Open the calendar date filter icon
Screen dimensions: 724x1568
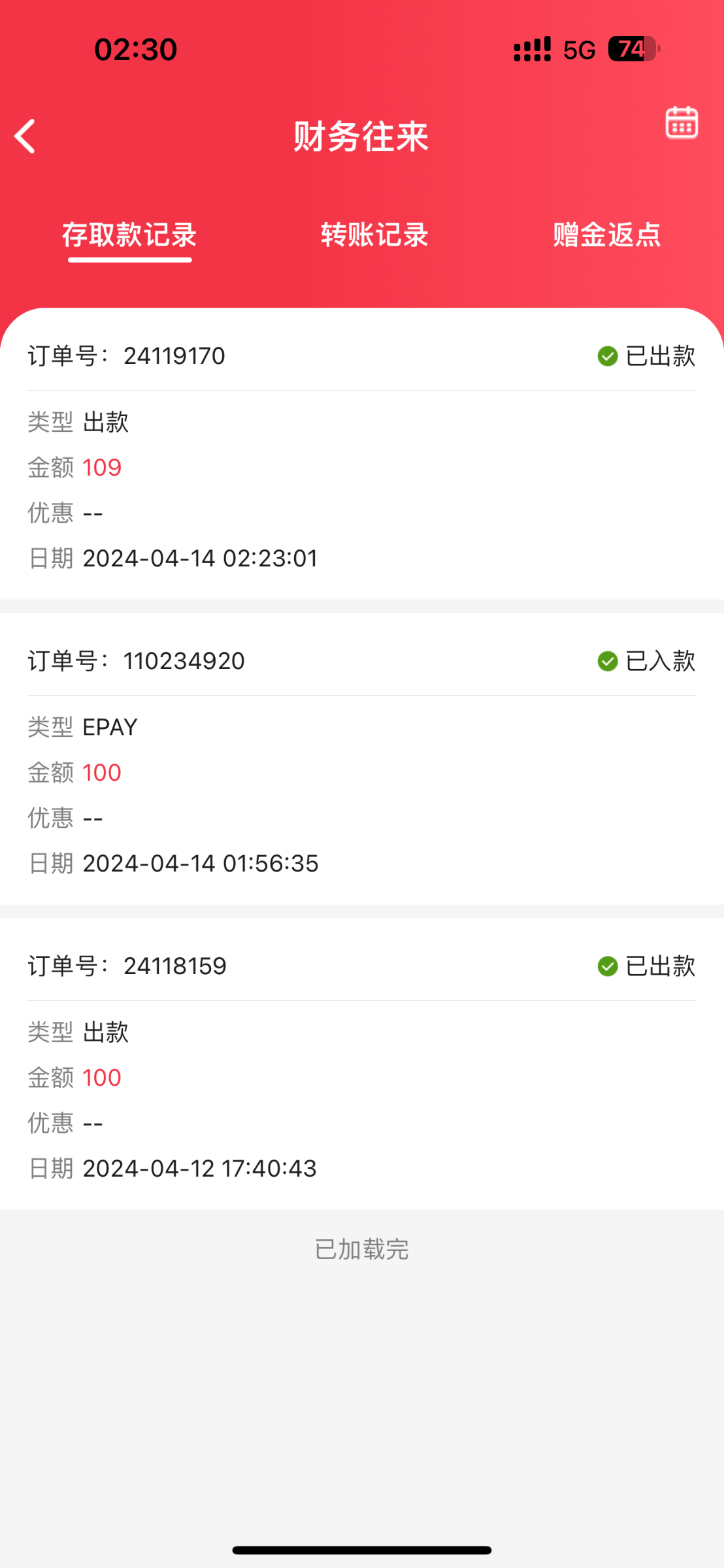pos(682,122)
